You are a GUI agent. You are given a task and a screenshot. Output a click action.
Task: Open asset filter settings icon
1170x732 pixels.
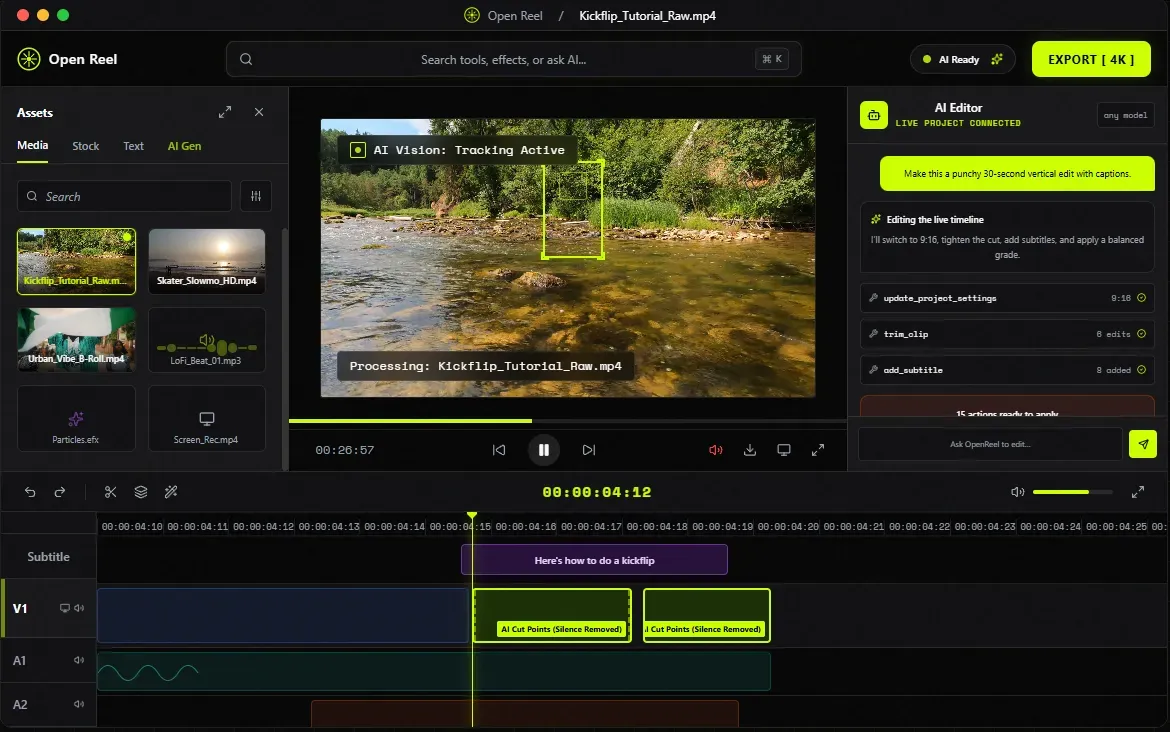pyautogui.click(x=256, y=196)
